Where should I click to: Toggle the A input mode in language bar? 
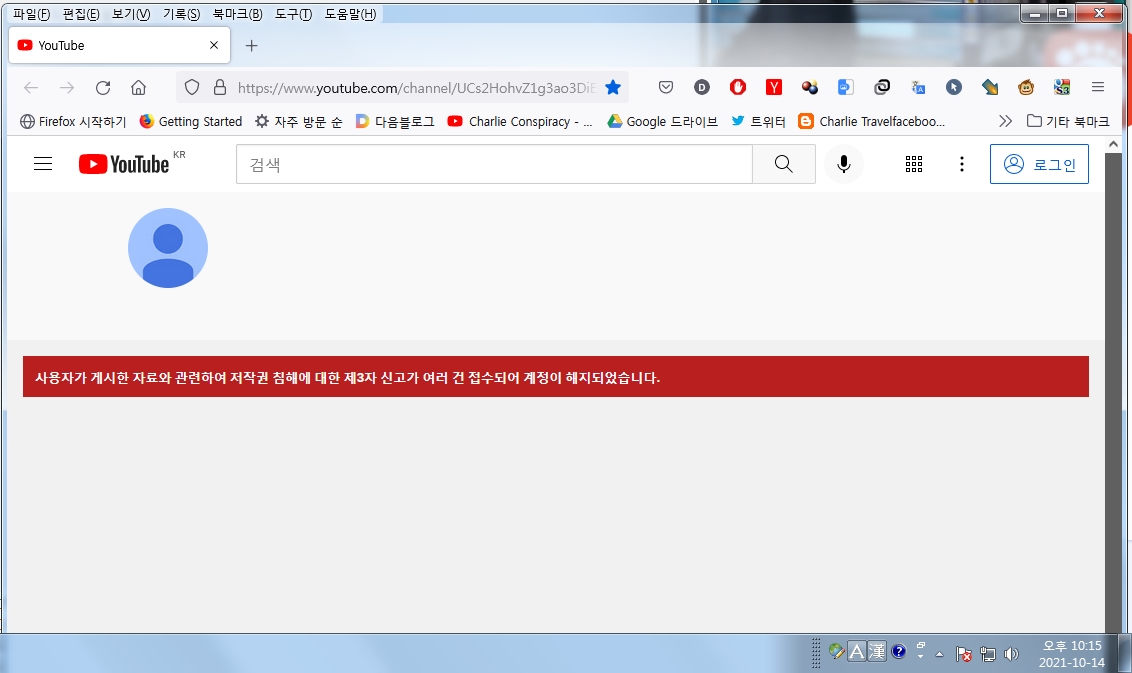tap(856, 651)
